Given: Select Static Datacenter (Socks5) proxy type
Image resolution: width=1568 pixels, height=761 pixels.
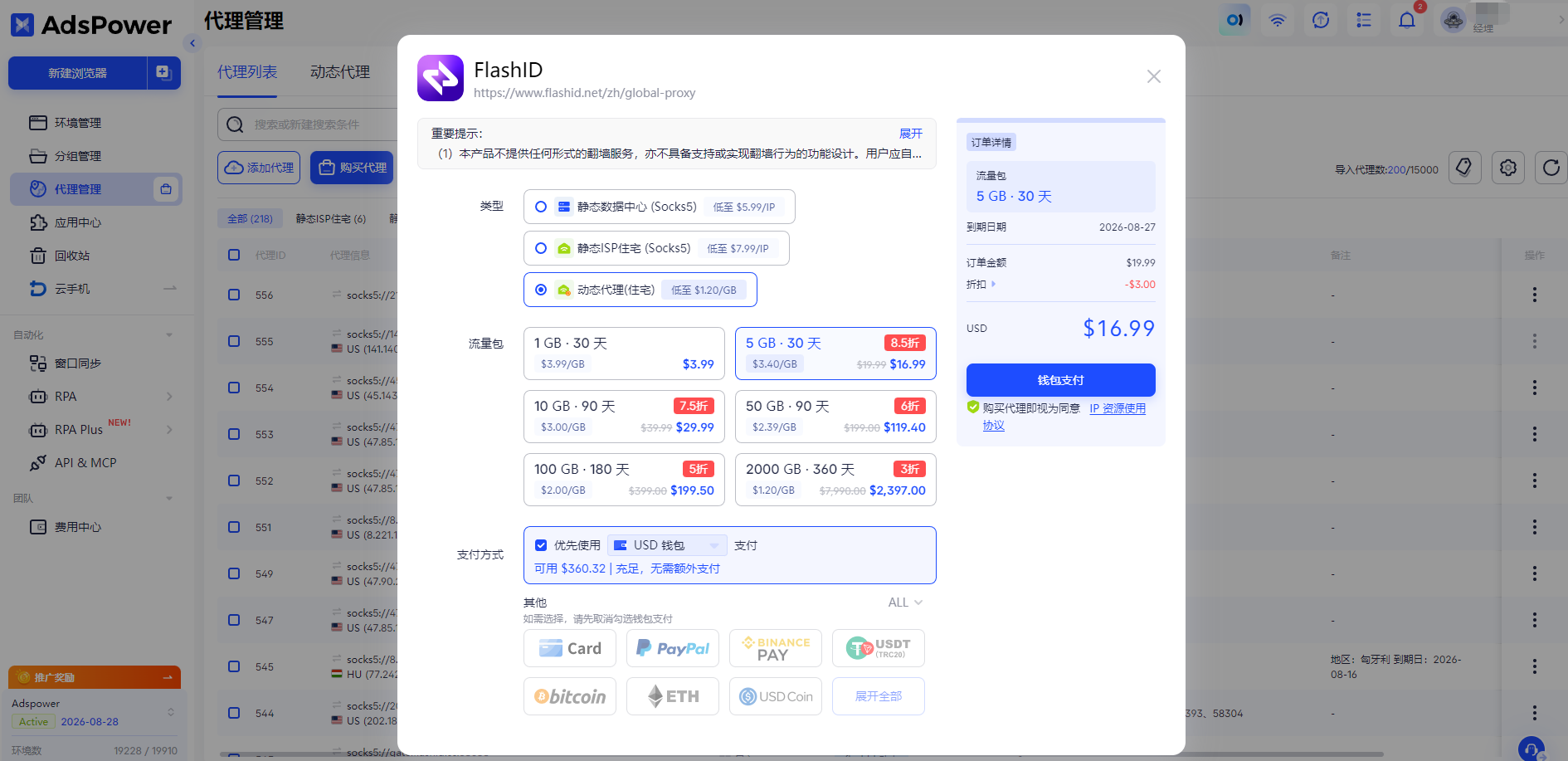Looking at the screenshot, I should pyautogui.click(x=659, y=207).
